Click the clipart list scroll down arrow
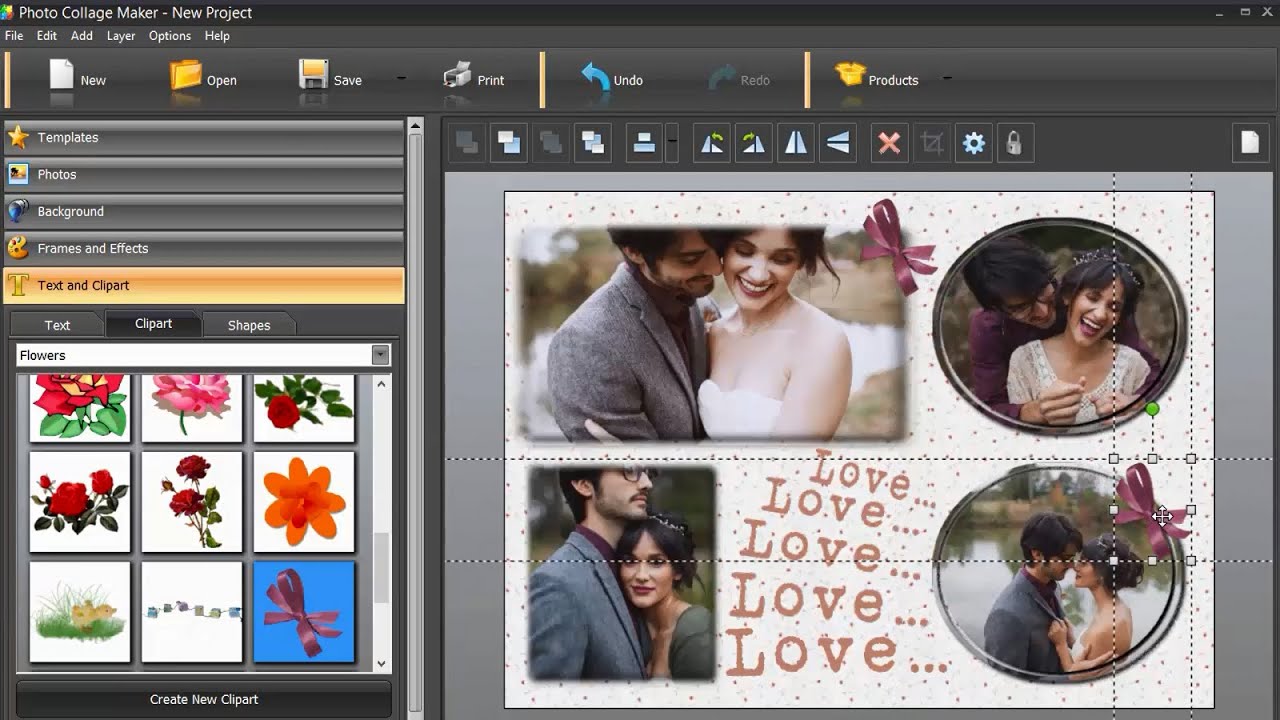The height and width of the screenshot is (720, 1280). (381, 663)
